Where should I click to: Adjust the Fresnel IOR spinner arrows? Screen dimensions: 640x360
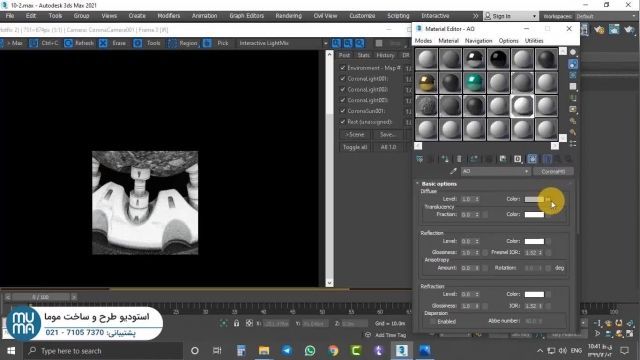(x=540, y=253)
